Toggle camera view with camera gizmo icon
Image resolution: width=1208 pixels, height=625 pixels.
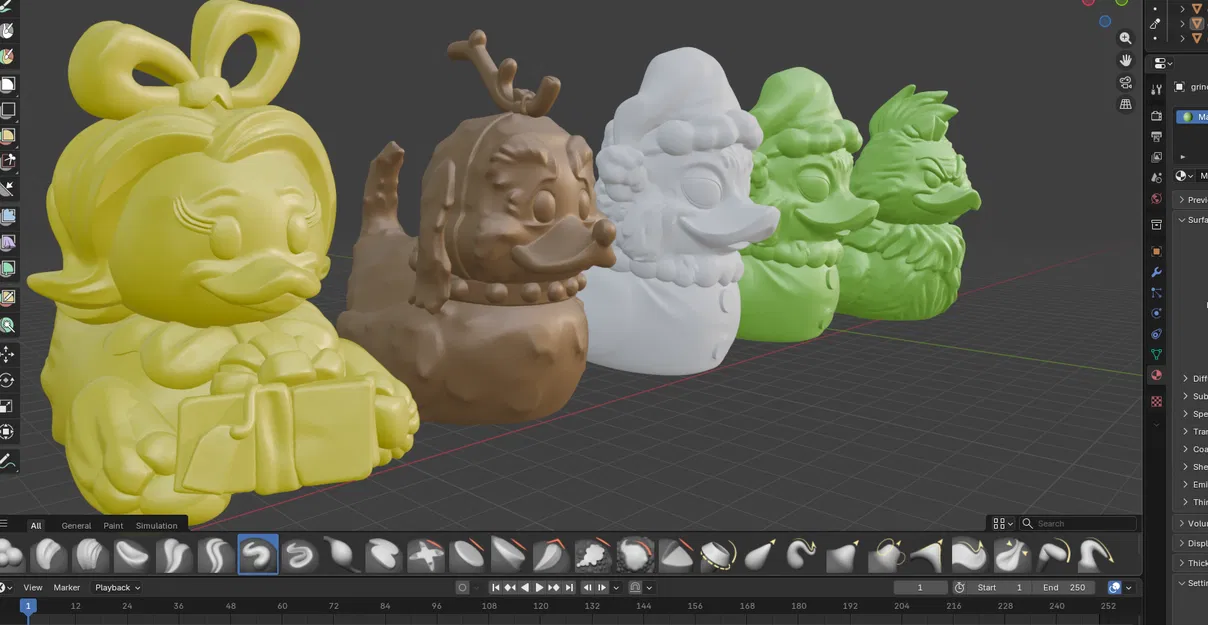1126,82
